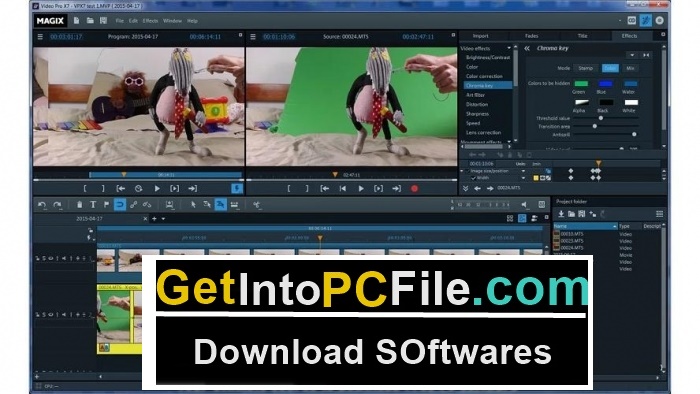700x394 pixels.
Task: Click the Mix mode button
Action: (630, 68)
